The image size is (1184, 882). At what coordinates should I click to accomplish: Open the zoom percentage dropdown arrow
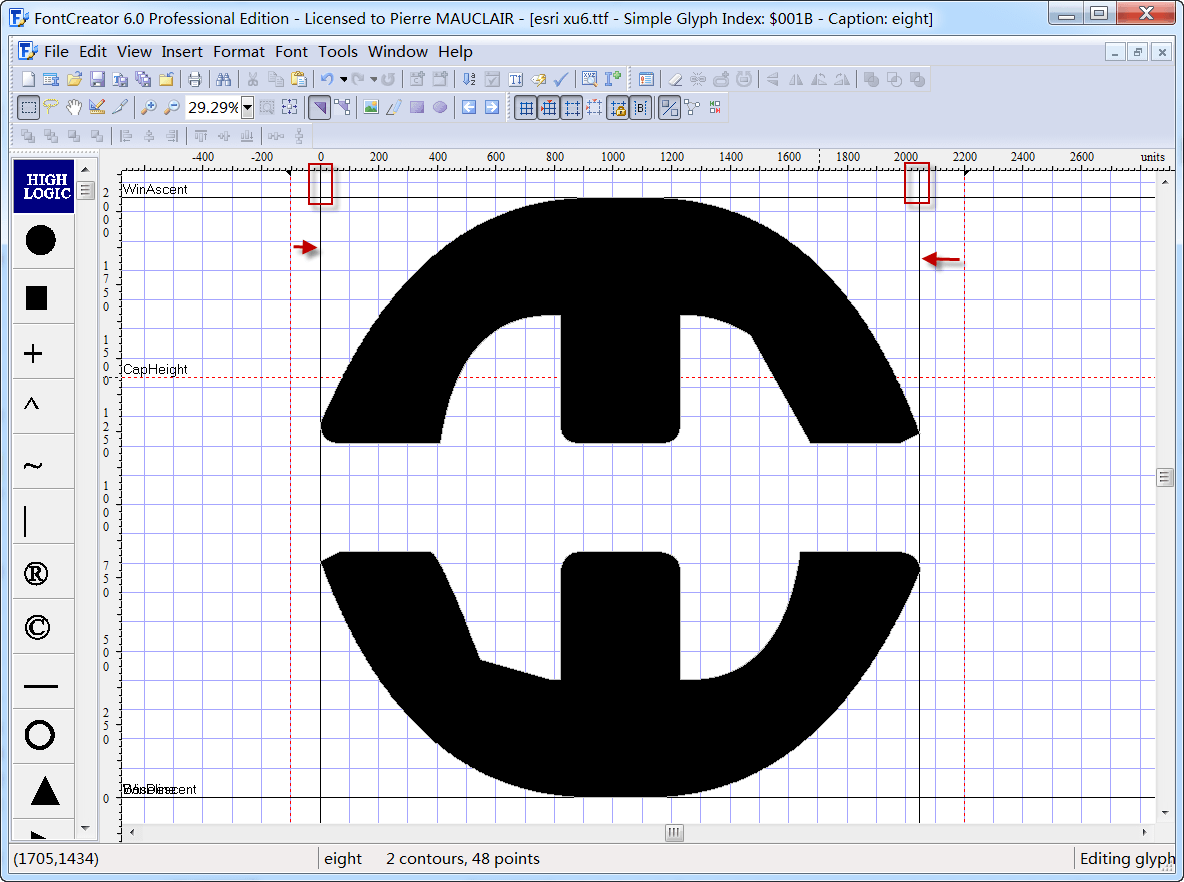tap(247, 107)
